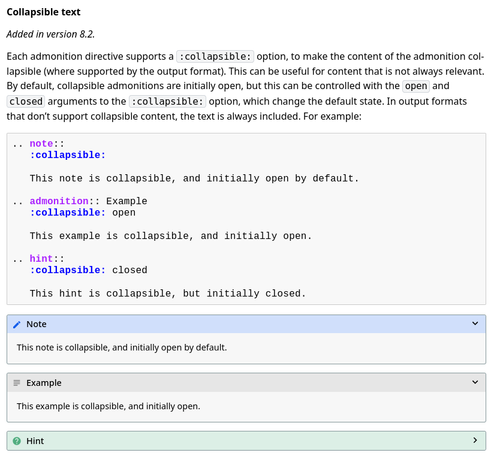Click 'hint::' directive in the code block
The height and width of the screenshot is (457, 503).
(47, 258)
